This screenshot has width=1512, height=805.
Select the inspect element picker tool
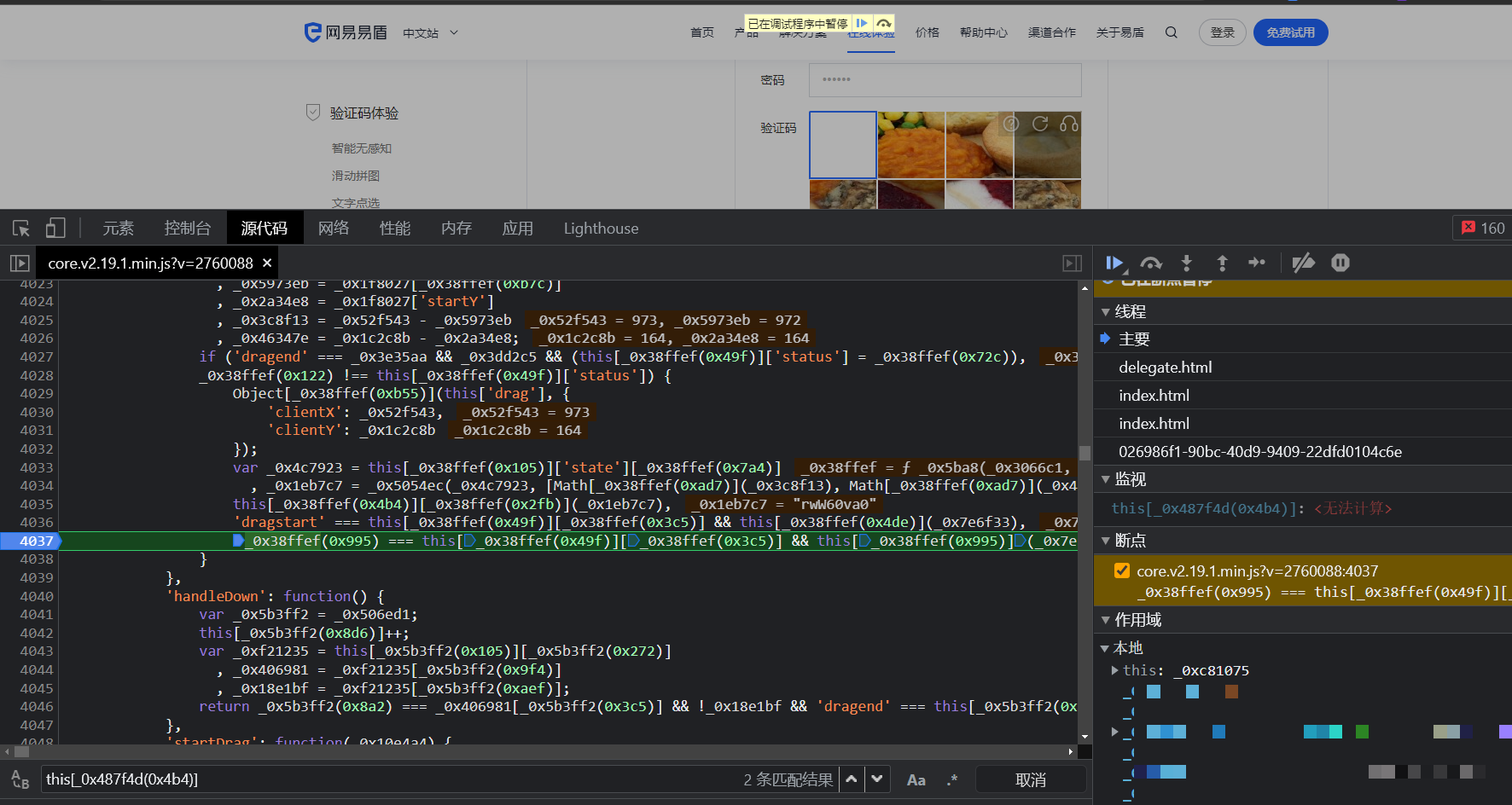[x=21, y=229]
